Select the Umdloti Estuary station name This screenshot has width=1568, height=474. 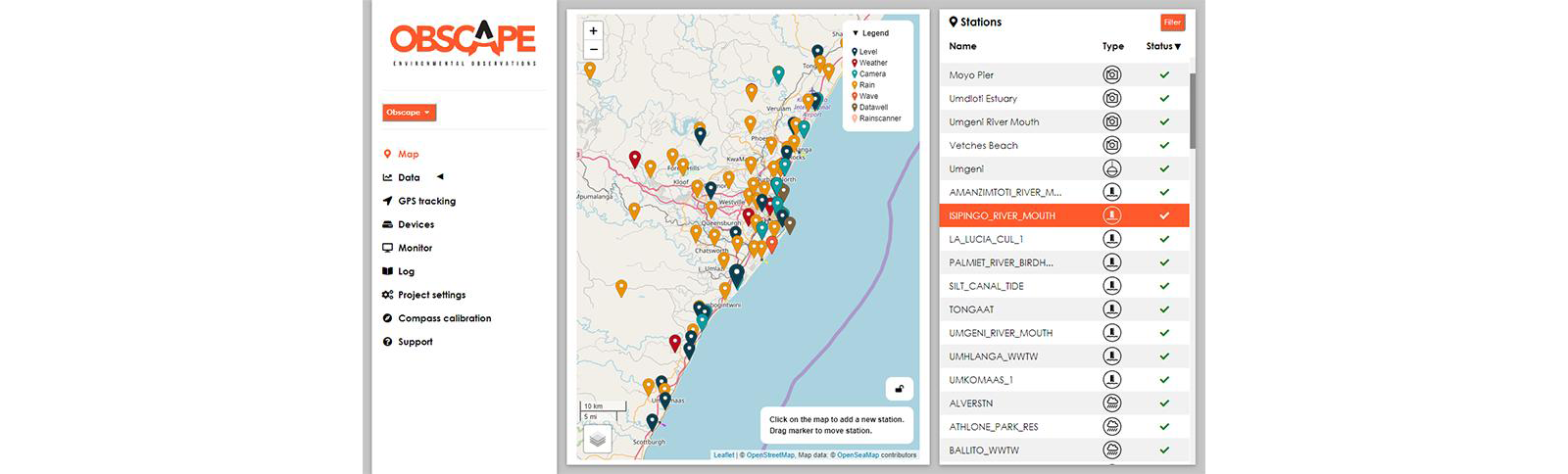coord(983,98)
